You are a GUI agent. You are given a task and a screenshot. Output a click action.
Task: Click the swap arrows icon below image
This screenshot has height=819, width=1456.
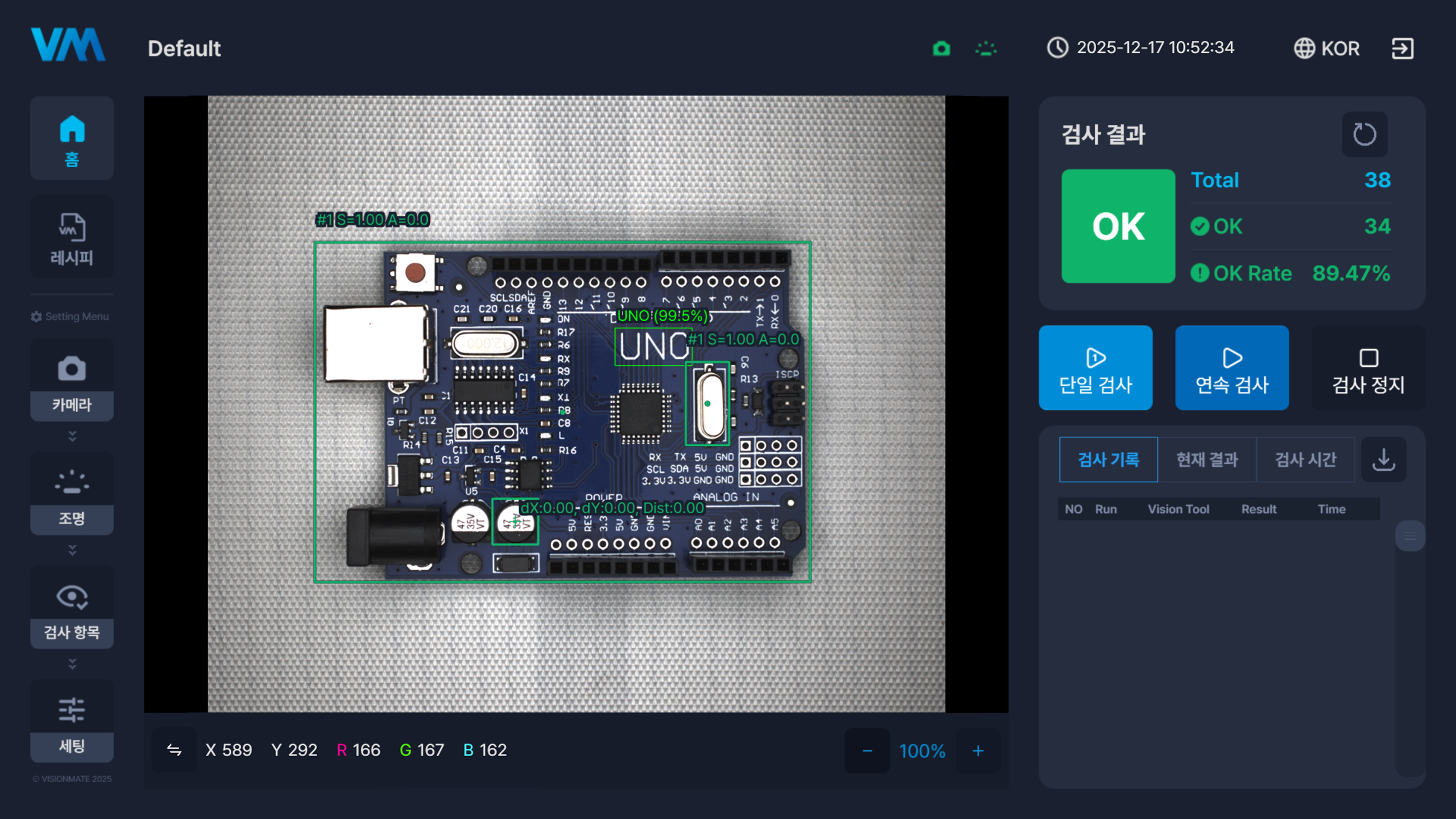point(174,750)
